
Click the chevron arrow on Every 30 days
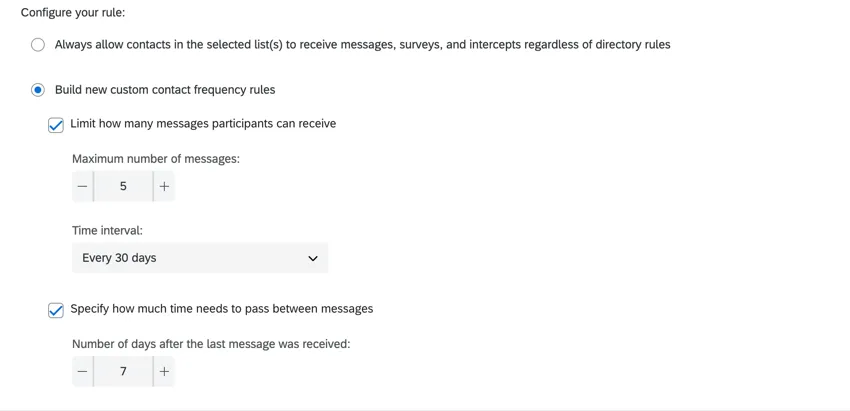312,258
